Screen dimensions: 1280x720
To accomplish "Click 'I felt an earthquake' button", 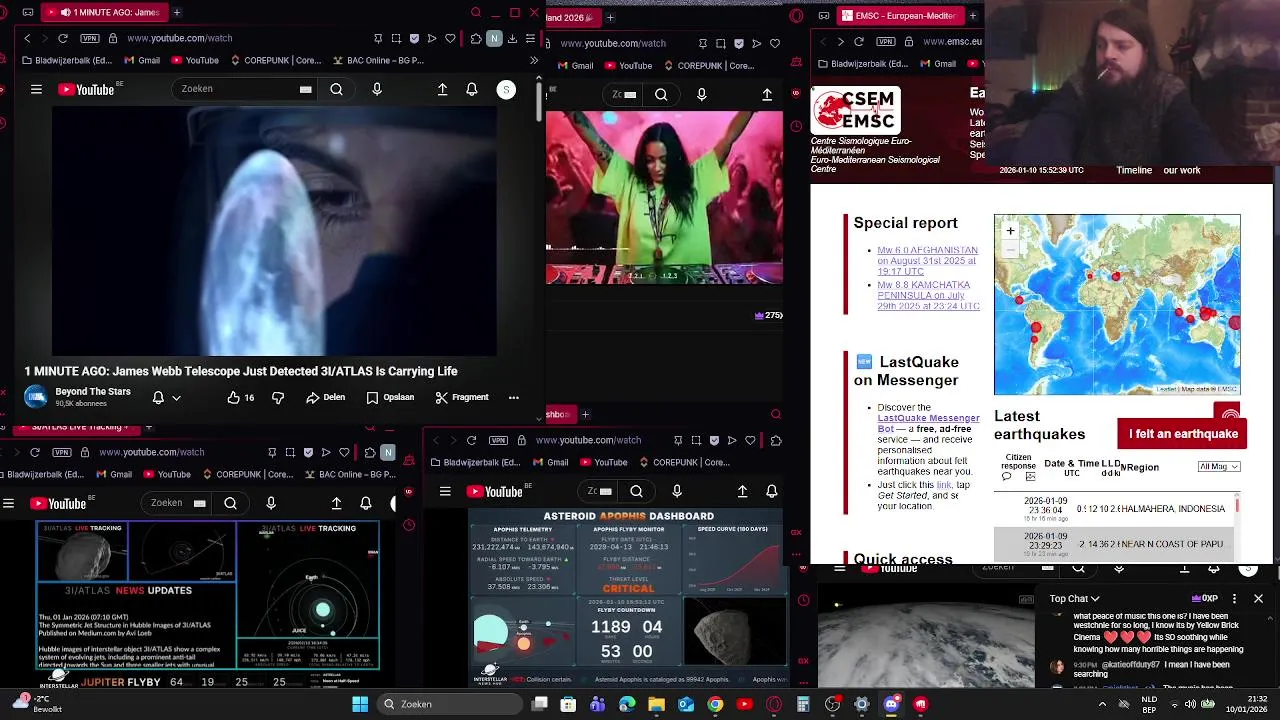I will [1183, 434].
